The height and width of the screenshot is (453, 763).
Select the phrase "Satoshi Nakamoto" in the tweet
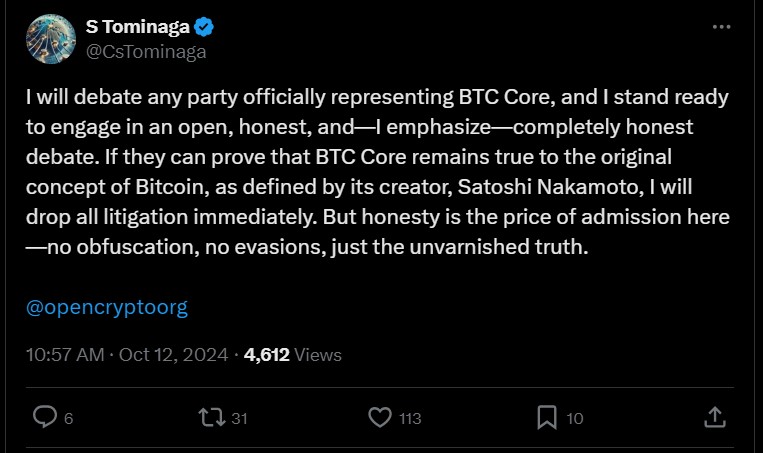pos(548,187)
